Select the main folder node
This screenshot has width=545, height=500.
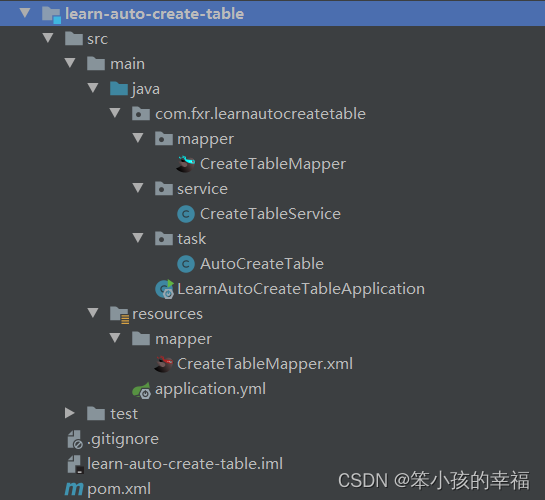click(127, 64)
